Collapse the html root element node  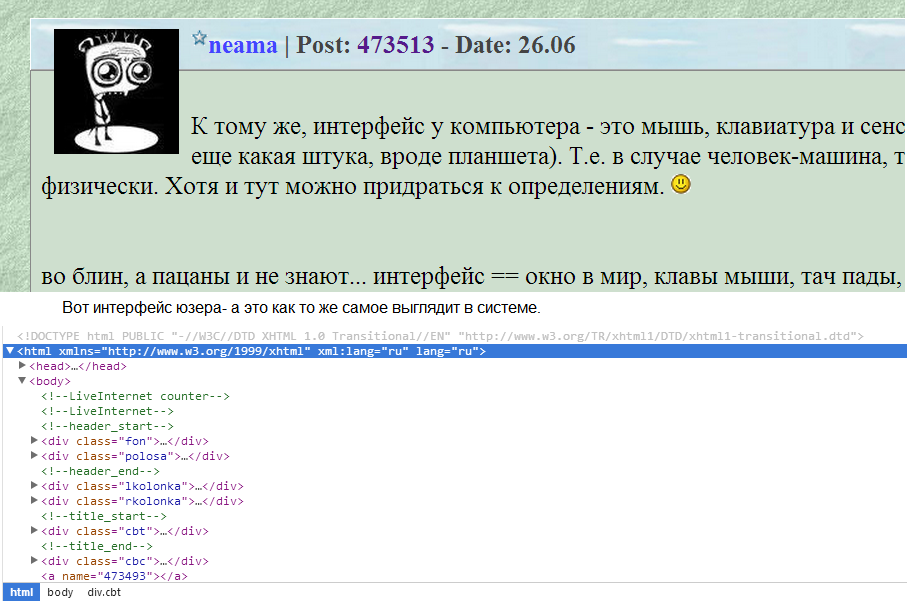(10, 351)
